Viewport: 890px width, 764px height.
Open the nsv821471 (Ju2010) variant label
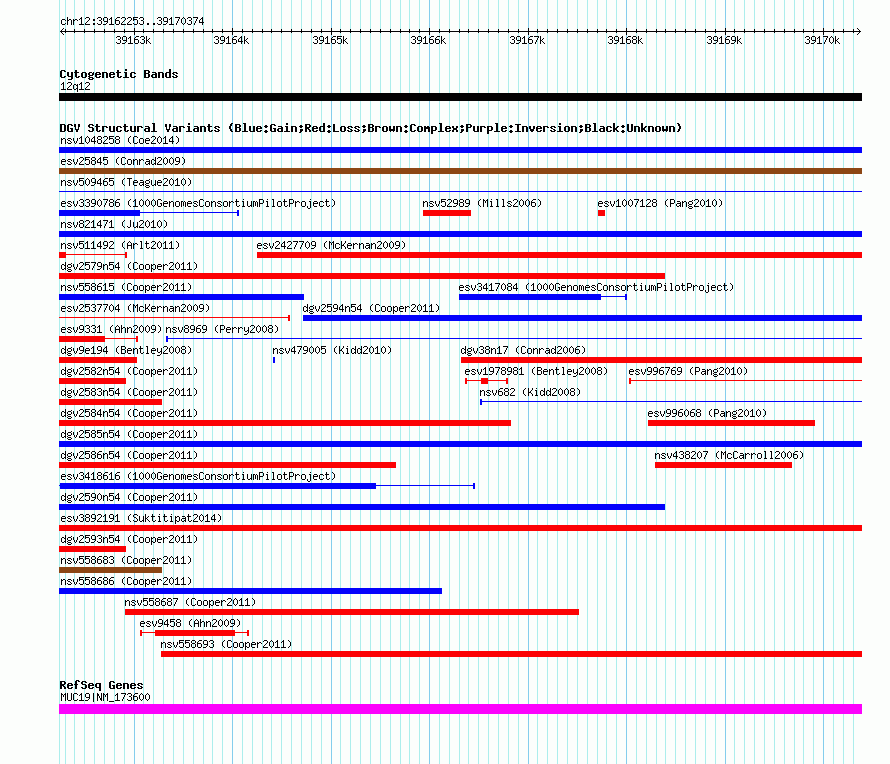114,224
